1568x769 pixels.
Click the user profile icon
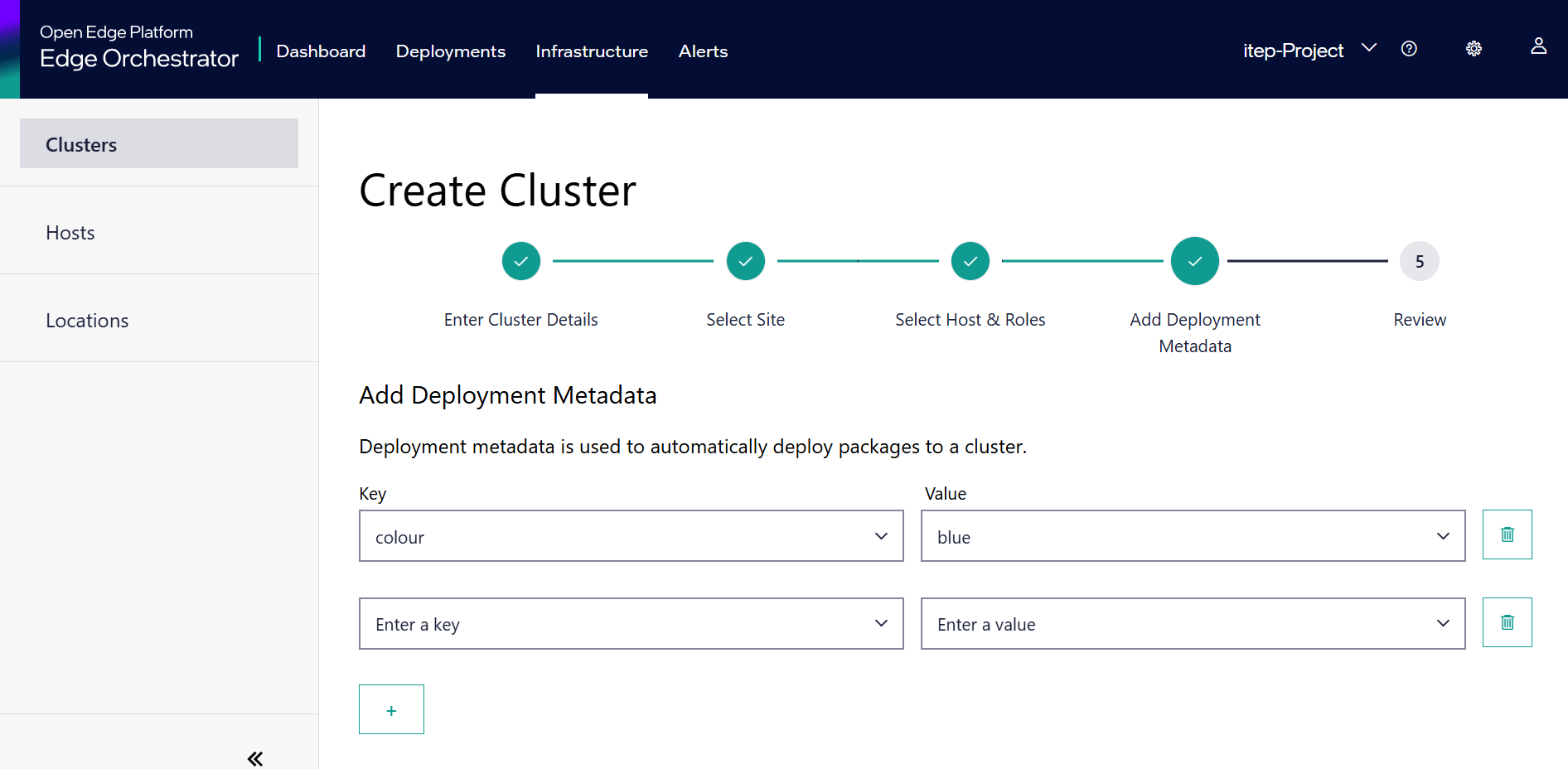coord(1538,46)
